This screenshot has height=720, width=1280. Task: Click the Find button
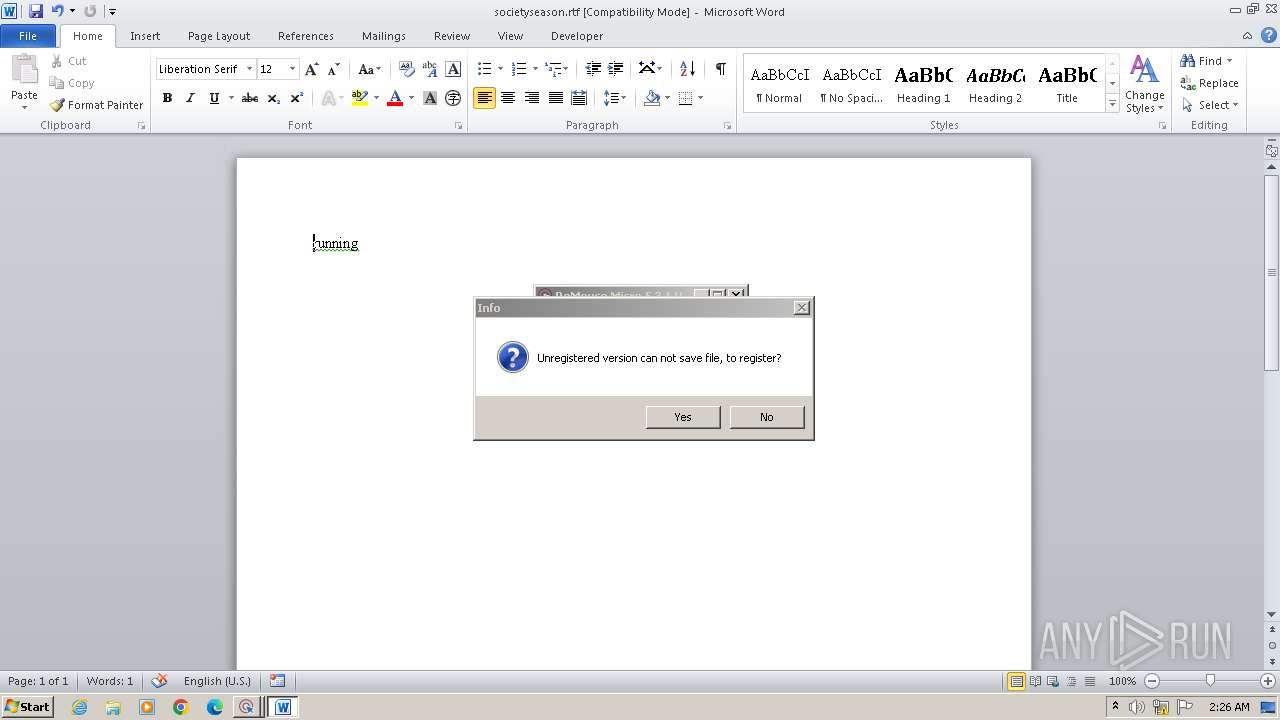[1205, 61]
